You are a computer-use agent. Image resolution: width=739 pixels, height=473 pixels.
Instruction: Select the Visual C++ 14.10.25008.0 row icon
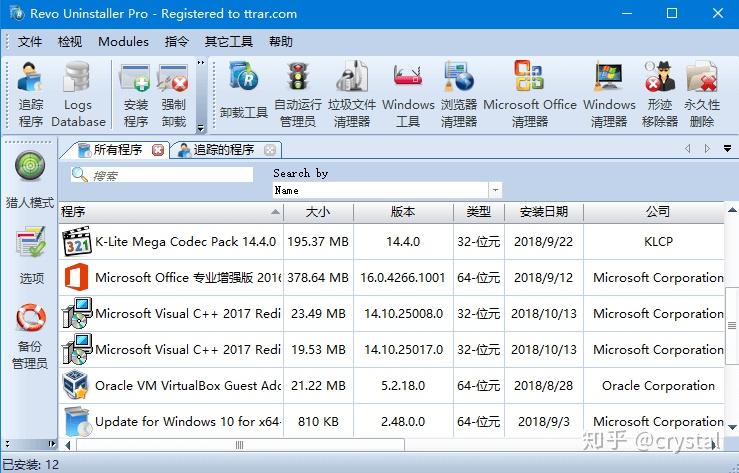point(77,313)
